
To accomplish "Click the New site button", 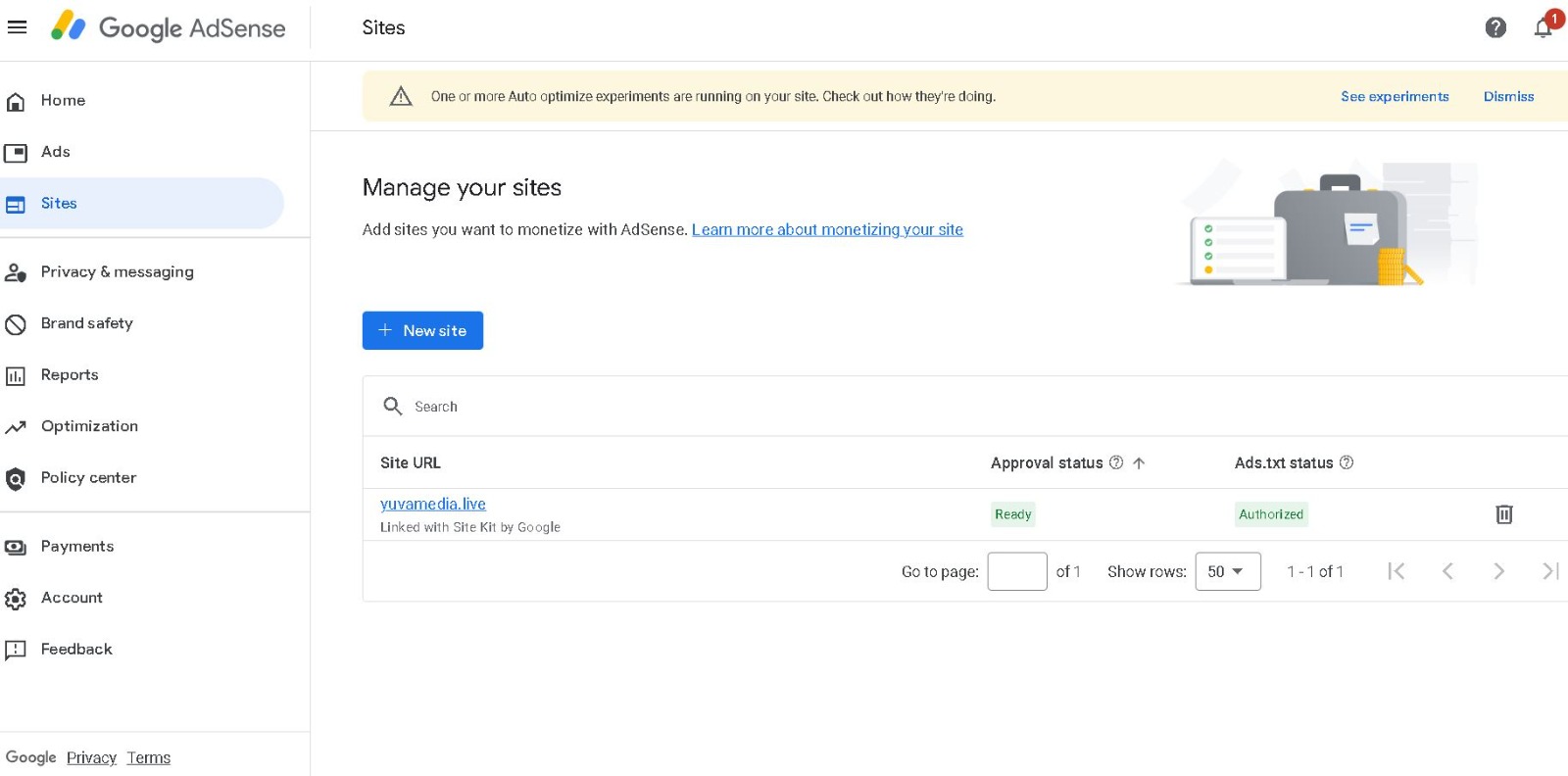I will (x=422, y=330).
